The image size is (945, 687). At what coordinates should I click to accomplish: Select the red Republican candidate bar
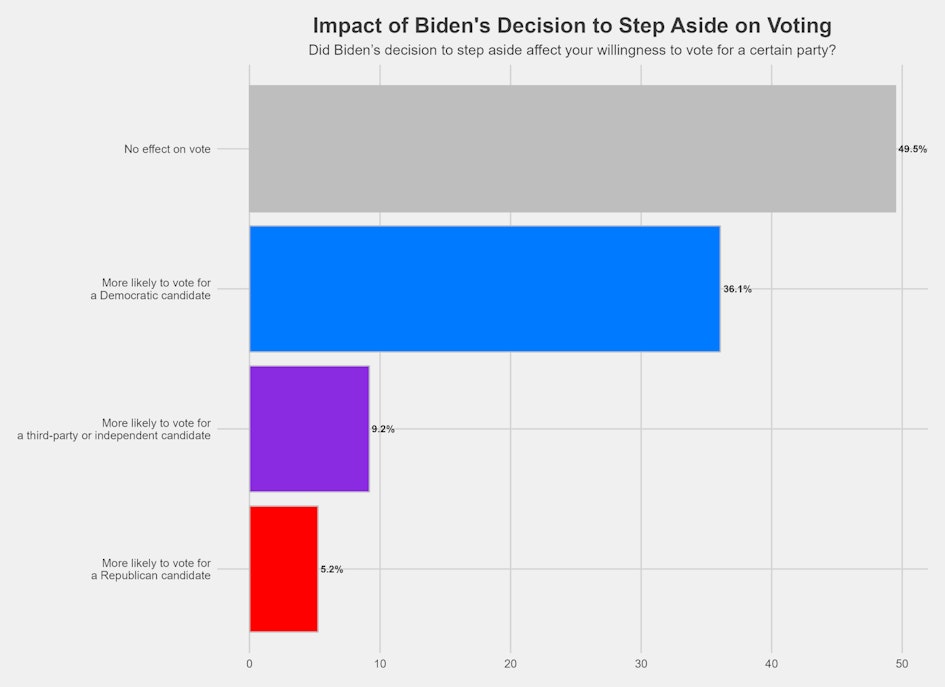(x=283, y=569)
